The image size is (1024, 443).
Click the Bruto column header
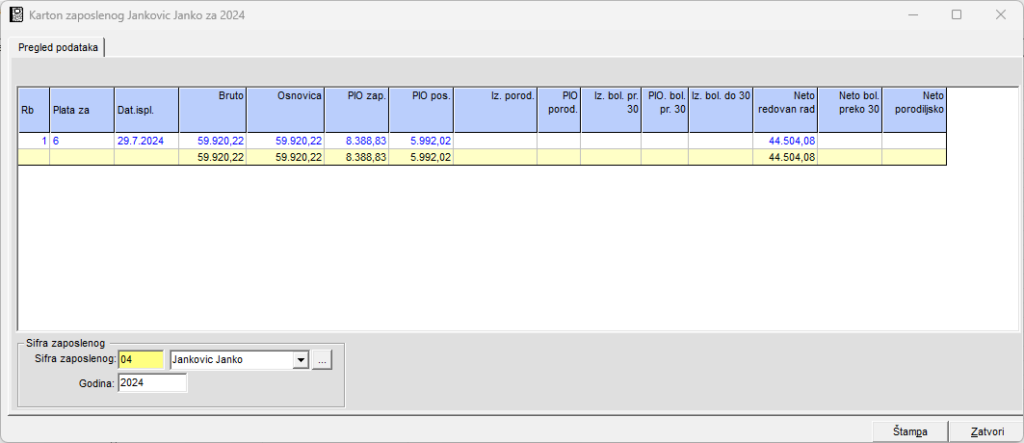[214, 109]
